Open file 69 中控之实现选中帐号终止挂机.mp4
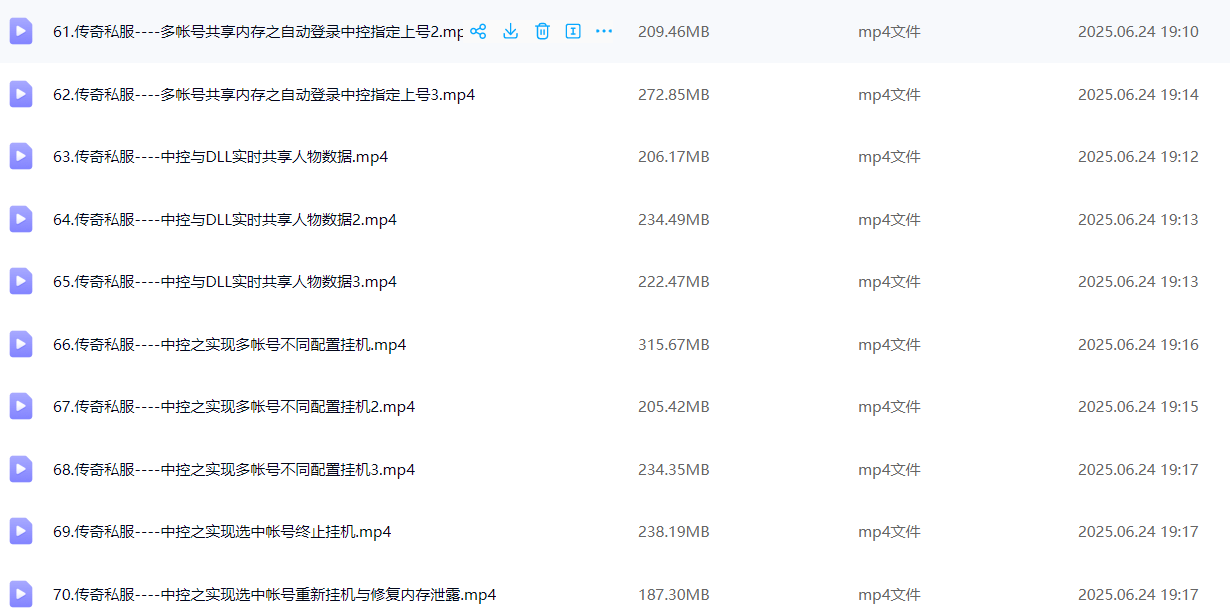Screen dimensions: 1230x615 tap(222, 532)
